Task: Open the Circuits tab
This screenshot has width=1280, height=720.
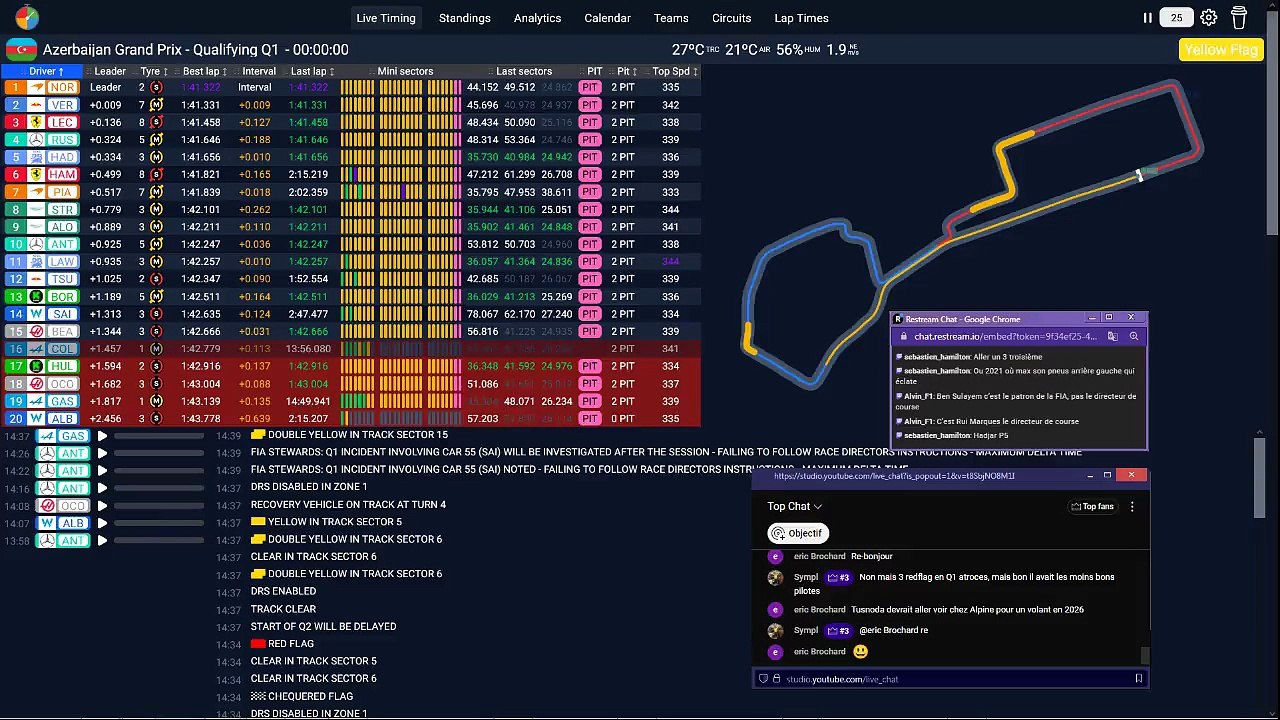Action: (x=731, y=18)
